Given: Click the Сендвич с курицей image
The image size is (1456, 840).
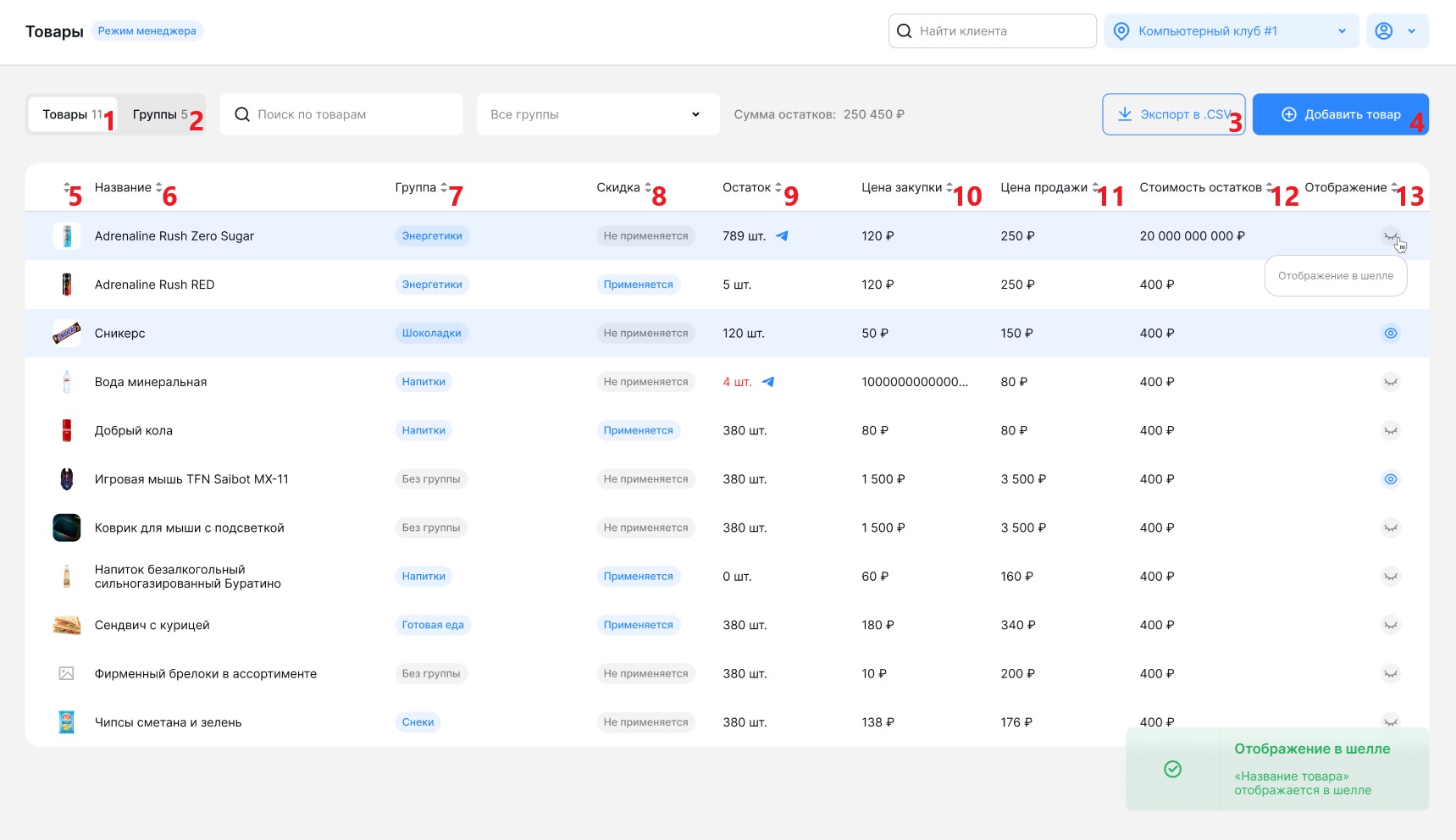Looking at the screenshot, I should coord(67,625).
